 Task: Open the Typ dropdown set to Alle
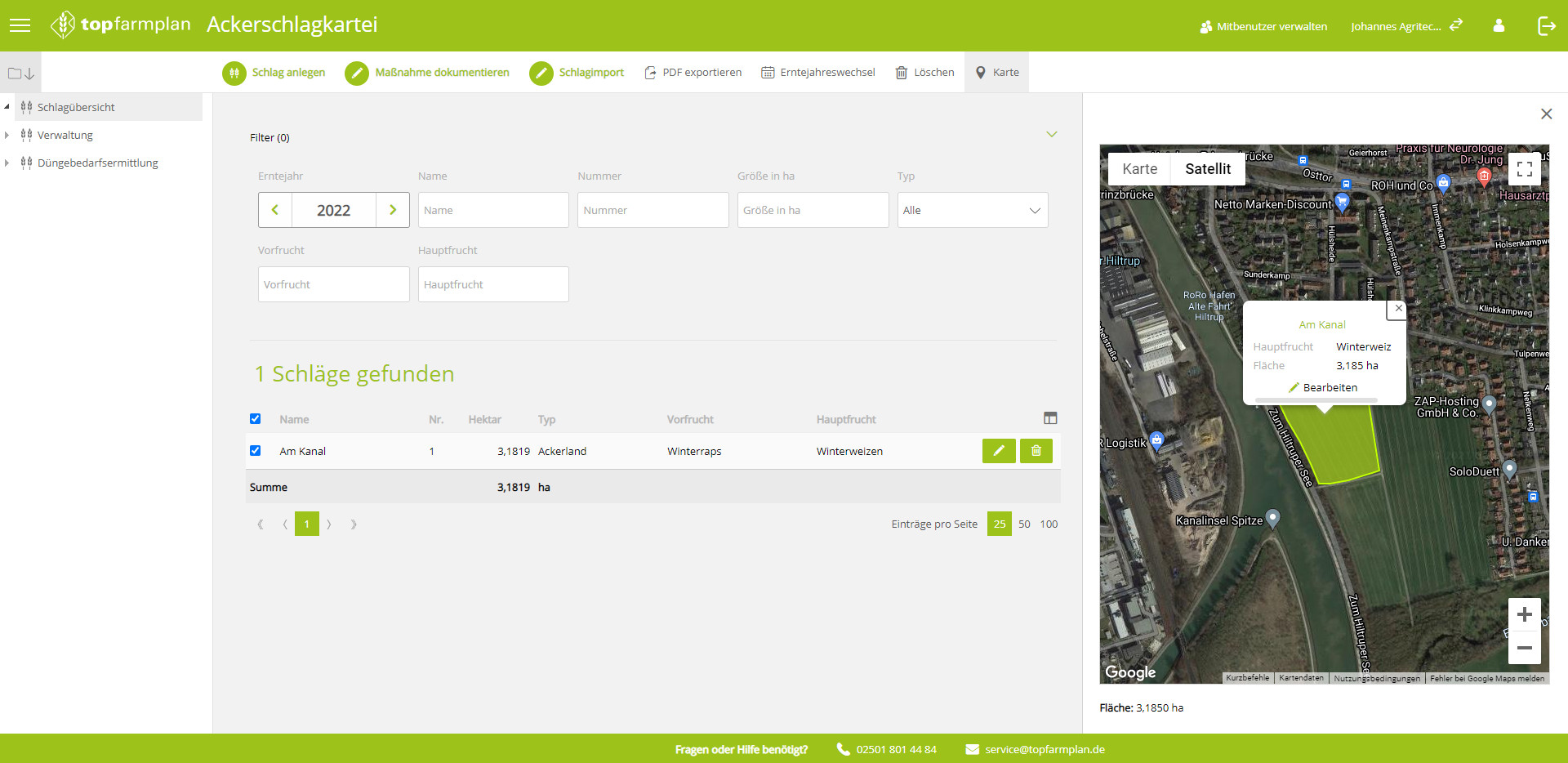click(x=972, y=210)
